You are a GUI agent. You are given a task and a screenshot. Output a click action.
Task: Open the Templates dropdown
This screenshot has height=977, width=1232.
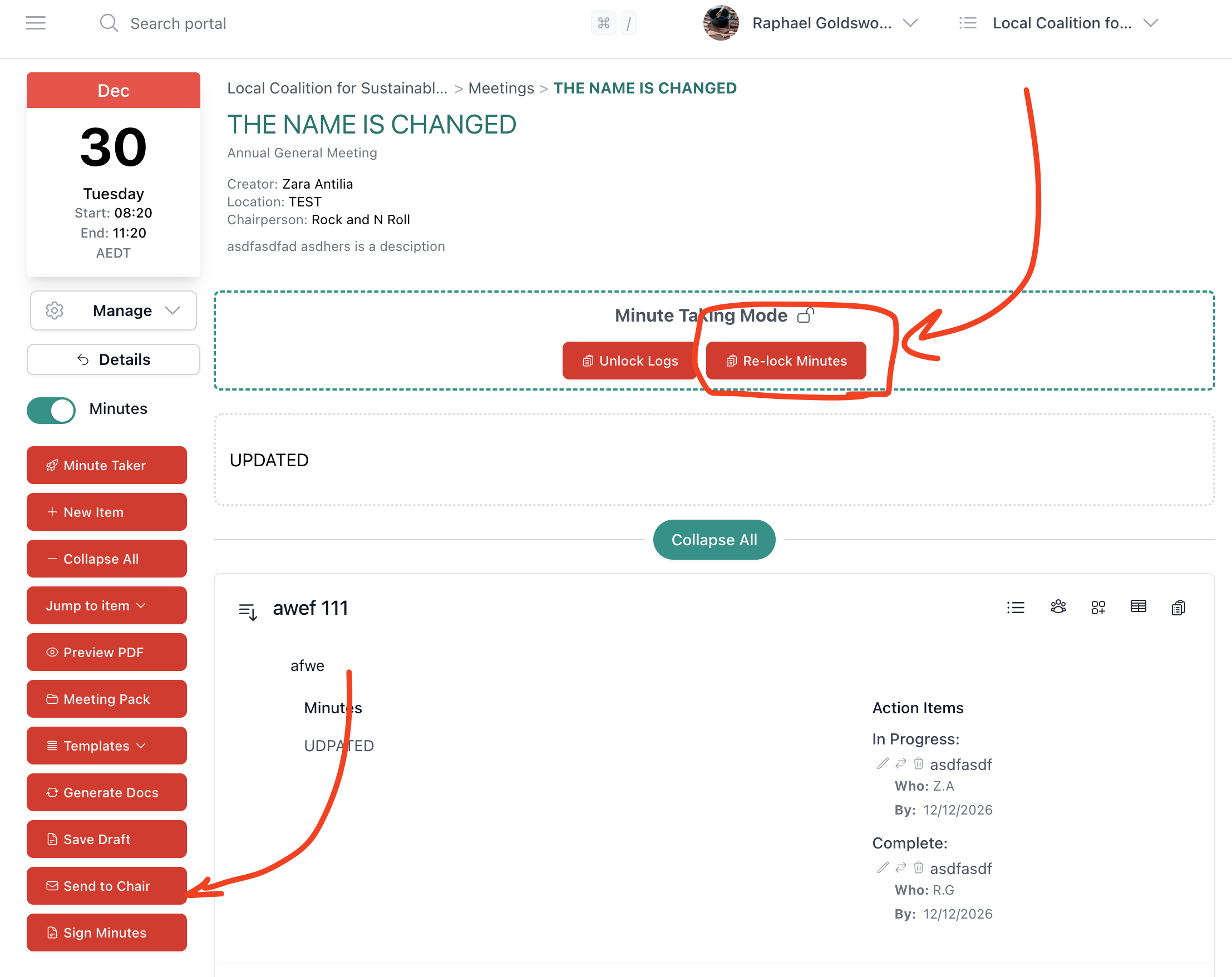106,746
